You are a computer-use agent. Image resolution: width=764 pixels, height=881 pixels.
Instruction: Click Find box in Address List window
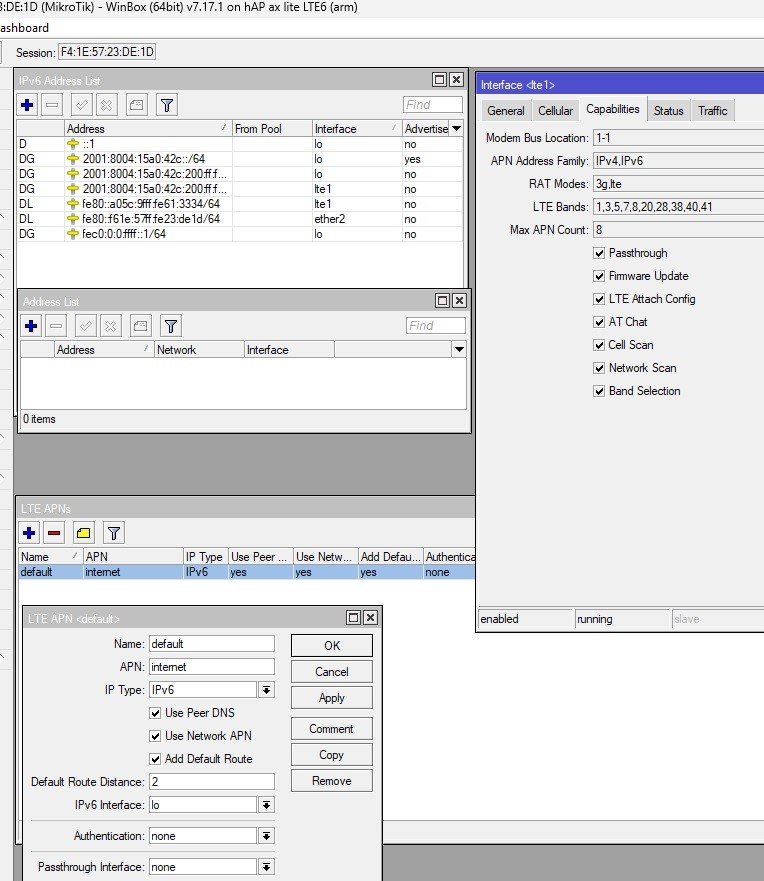pyautogui.click(x=435, y=325)
